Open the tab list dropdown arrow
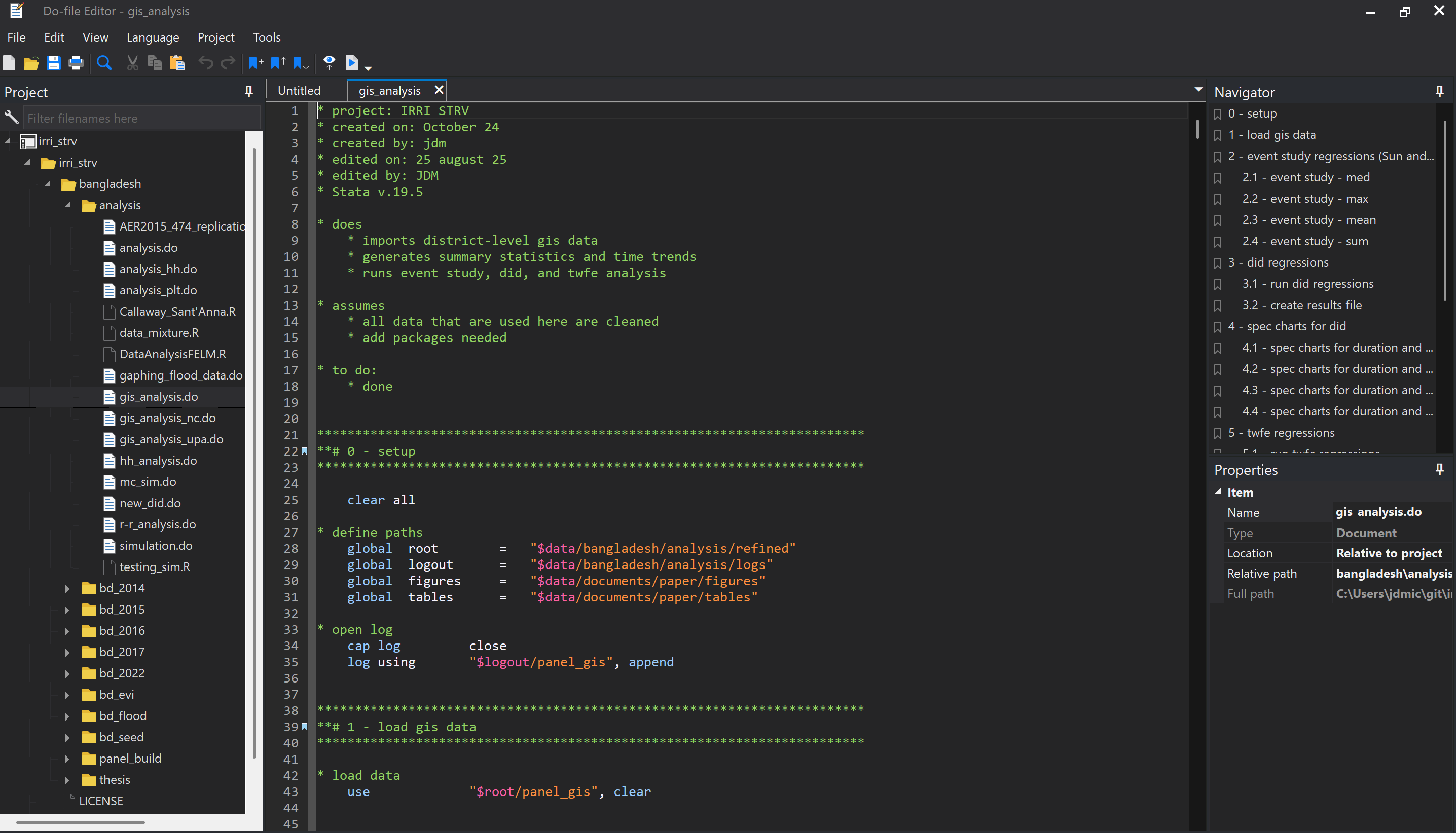This screenshot has width=1456, height=833. click(x=1198, y=90)
